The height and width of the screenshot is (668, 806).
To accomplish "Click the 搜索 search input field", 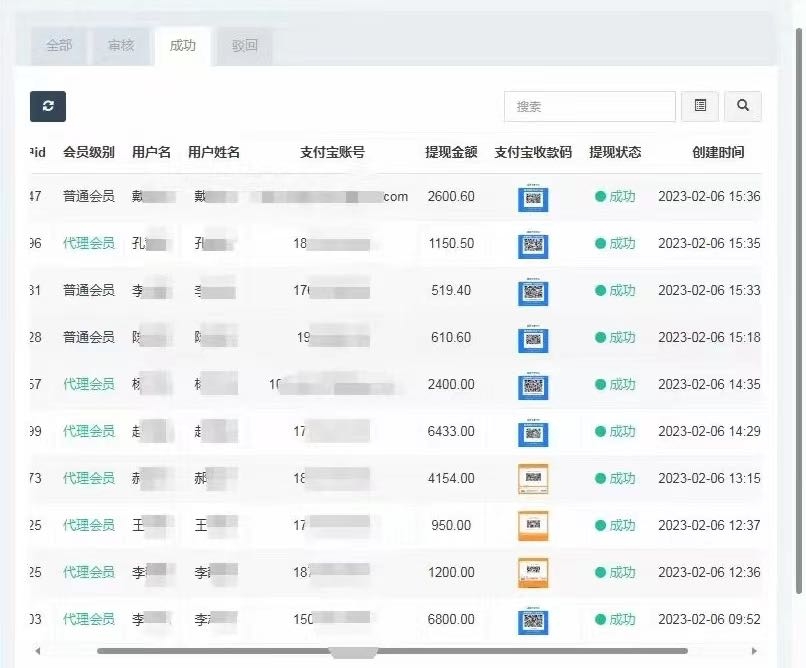I will 590,106.
